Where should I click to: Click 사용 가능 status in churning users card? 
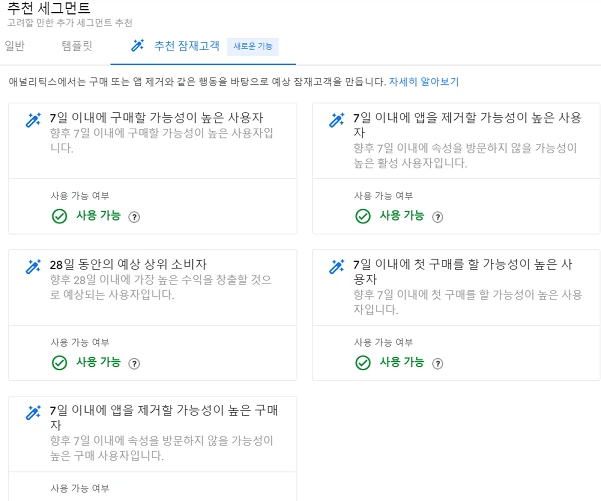(x=401, y=216)
